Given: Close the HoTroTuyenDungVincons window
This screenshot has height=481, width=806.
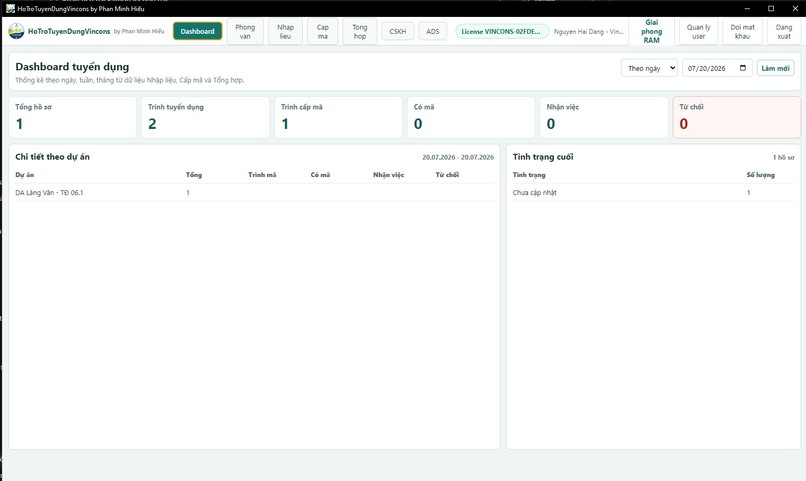Looking at the screenshot, I should 795,8.
